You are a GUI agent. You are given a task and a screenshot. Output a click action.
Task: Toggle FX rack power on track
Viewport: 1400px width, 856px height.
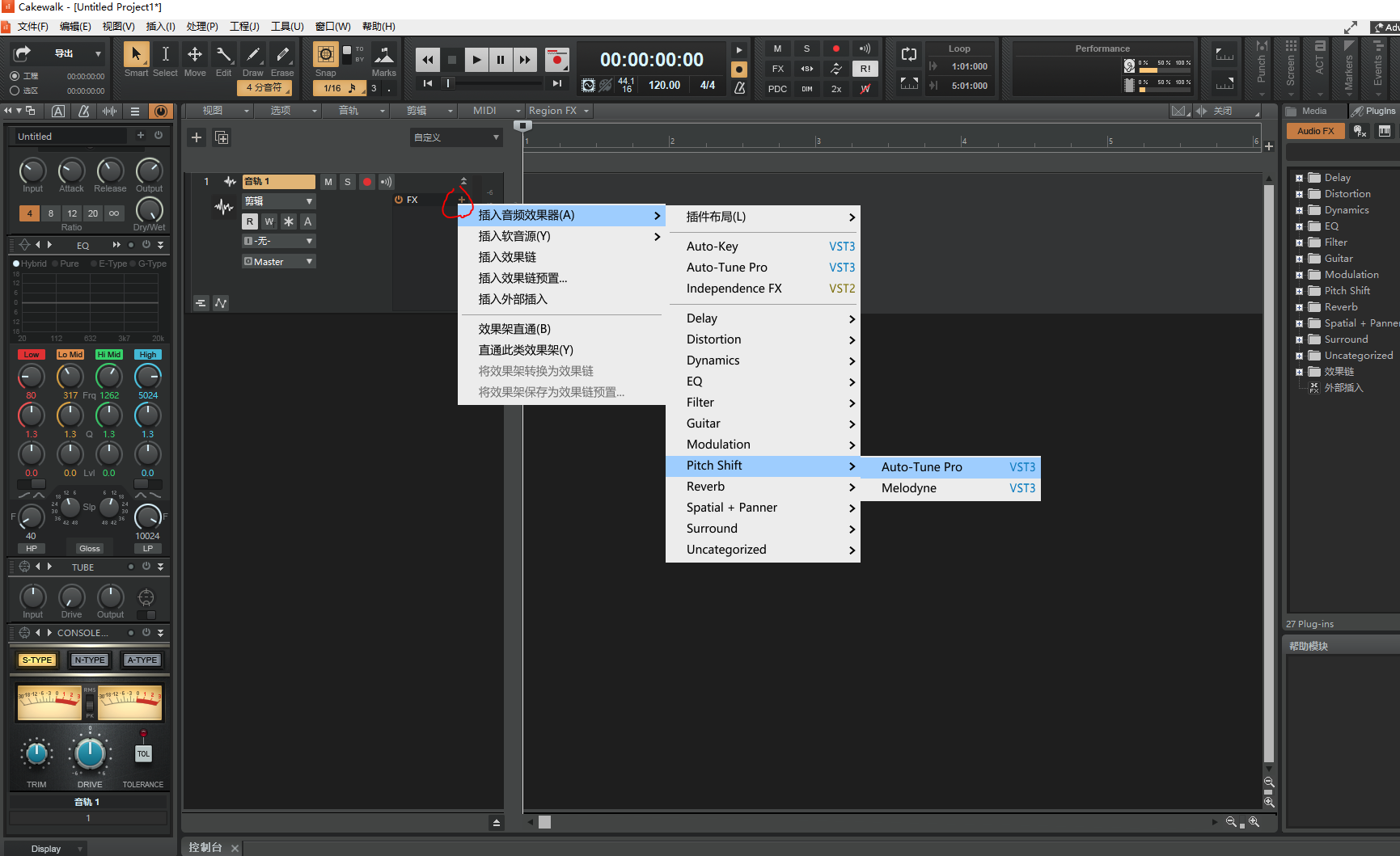click(399, 200)
